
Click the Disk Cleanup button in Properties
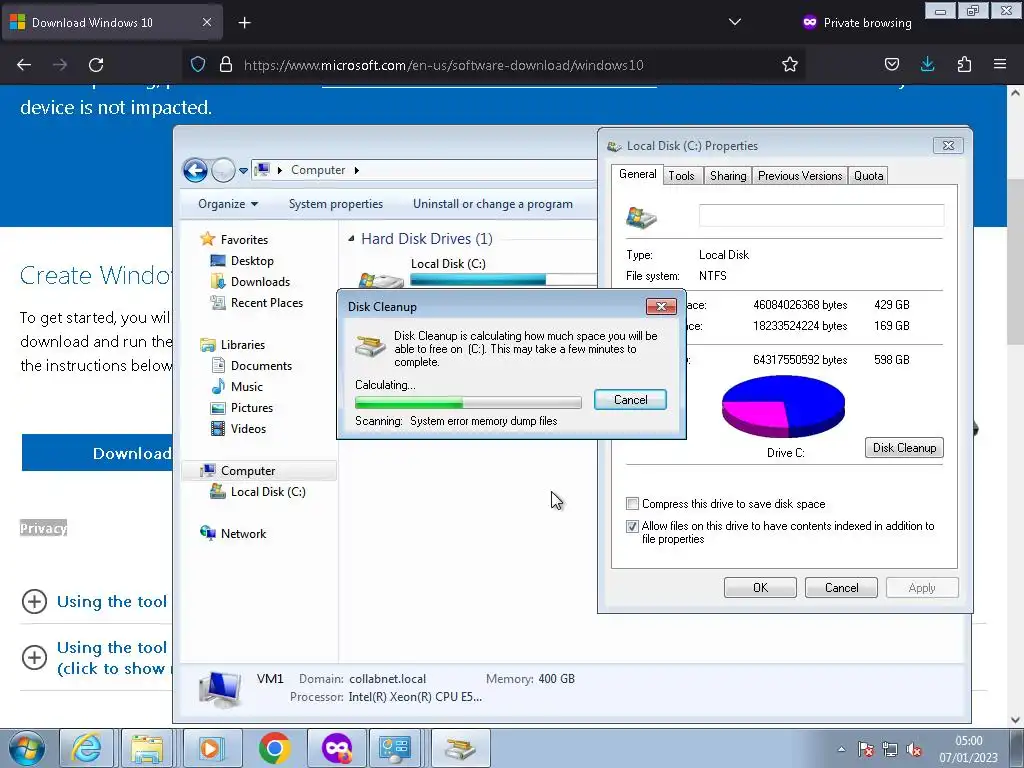click(x=904, y=448)
